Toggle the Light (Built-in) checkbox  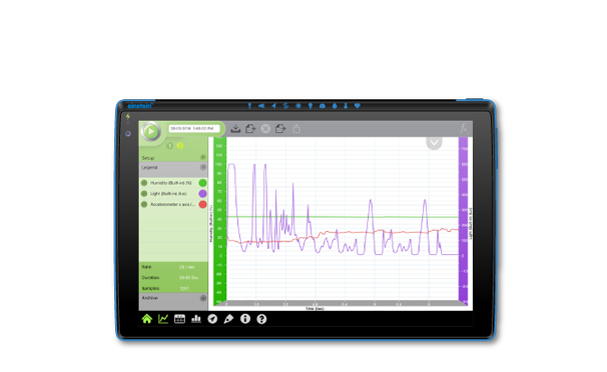click(144, 194)
